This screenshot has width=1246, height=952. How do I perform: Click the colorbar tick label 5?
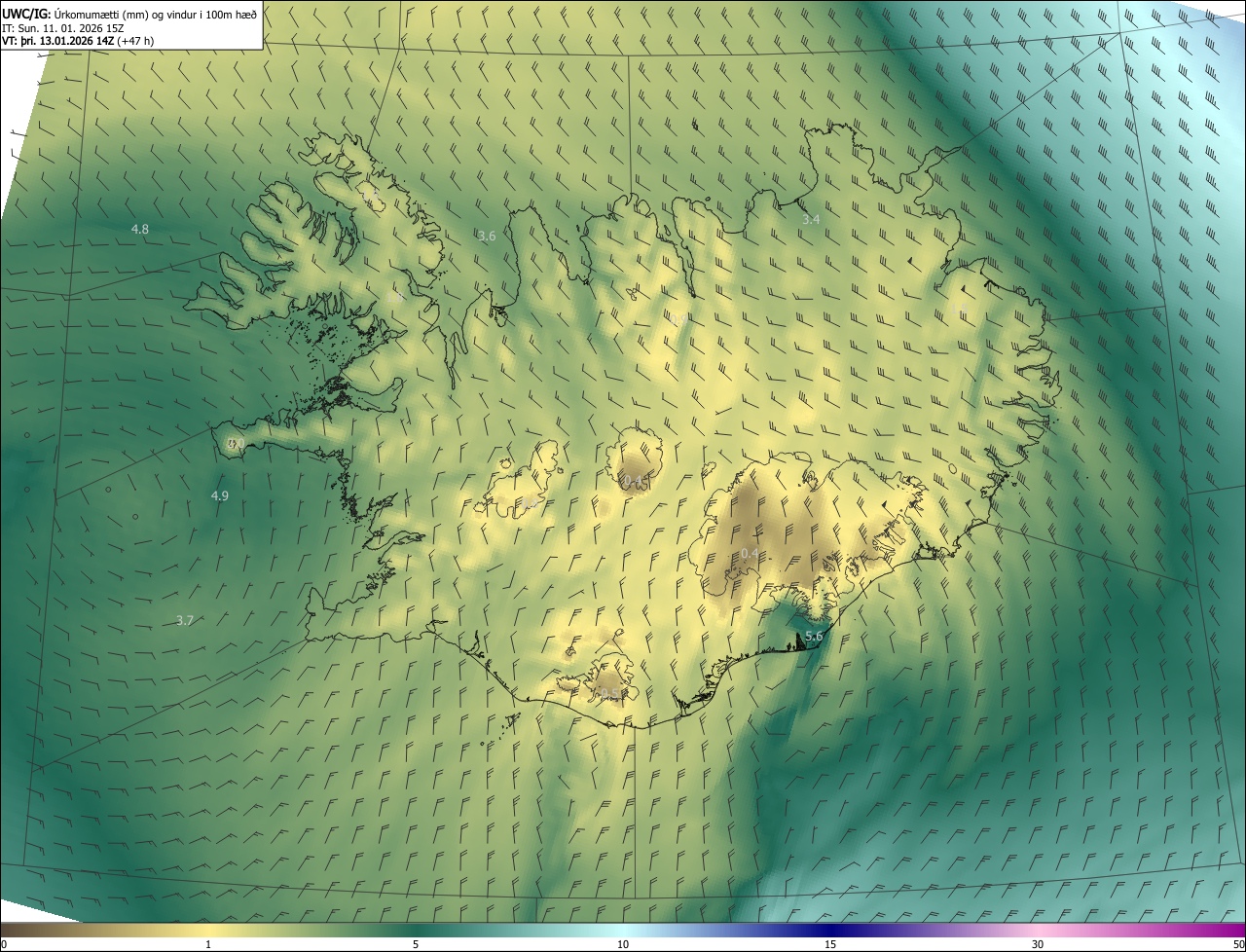coord(416,944)
